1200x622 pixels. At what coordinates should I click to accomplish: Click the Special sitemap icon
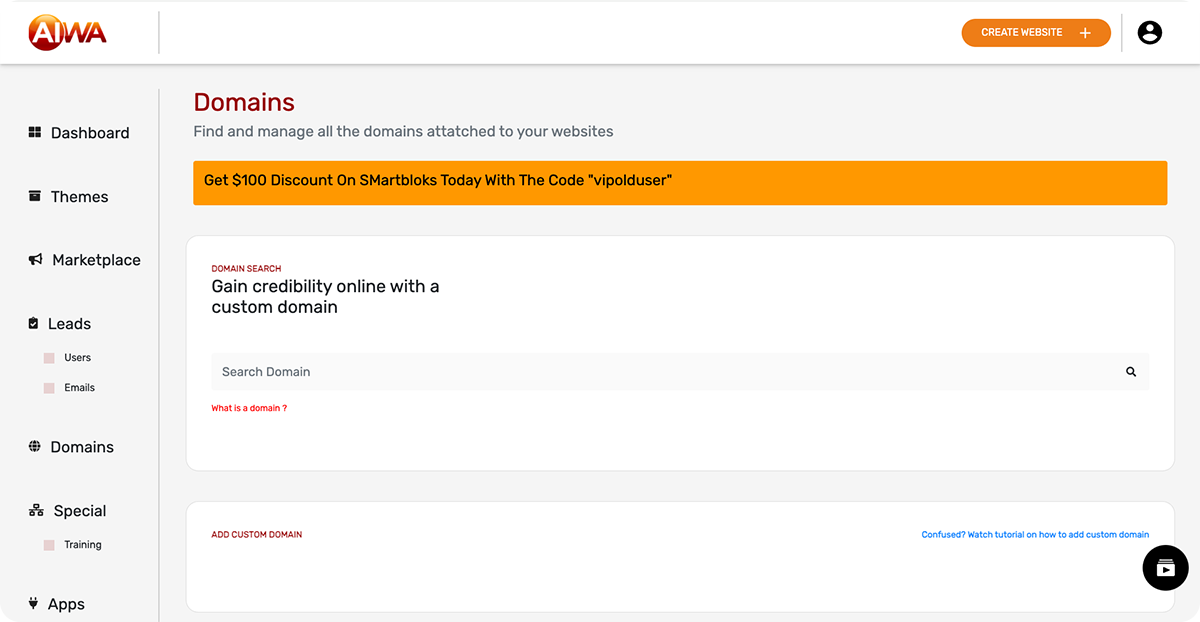click(36, 511)
